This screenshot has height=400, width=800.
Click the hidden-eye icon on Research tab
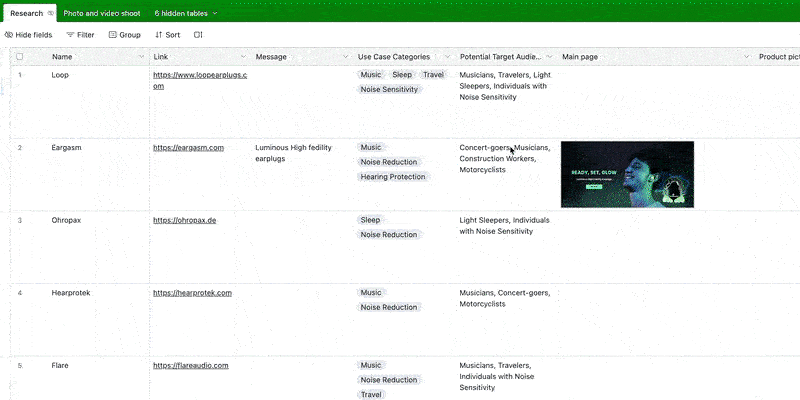(51, 13)
